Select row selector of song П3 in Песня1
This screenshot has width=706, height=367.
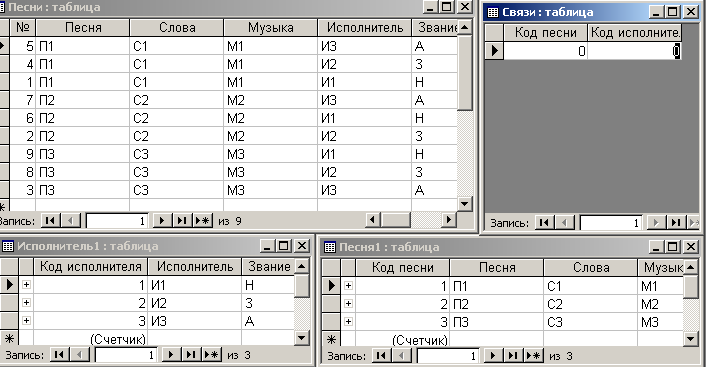click(x=331, y=322)
